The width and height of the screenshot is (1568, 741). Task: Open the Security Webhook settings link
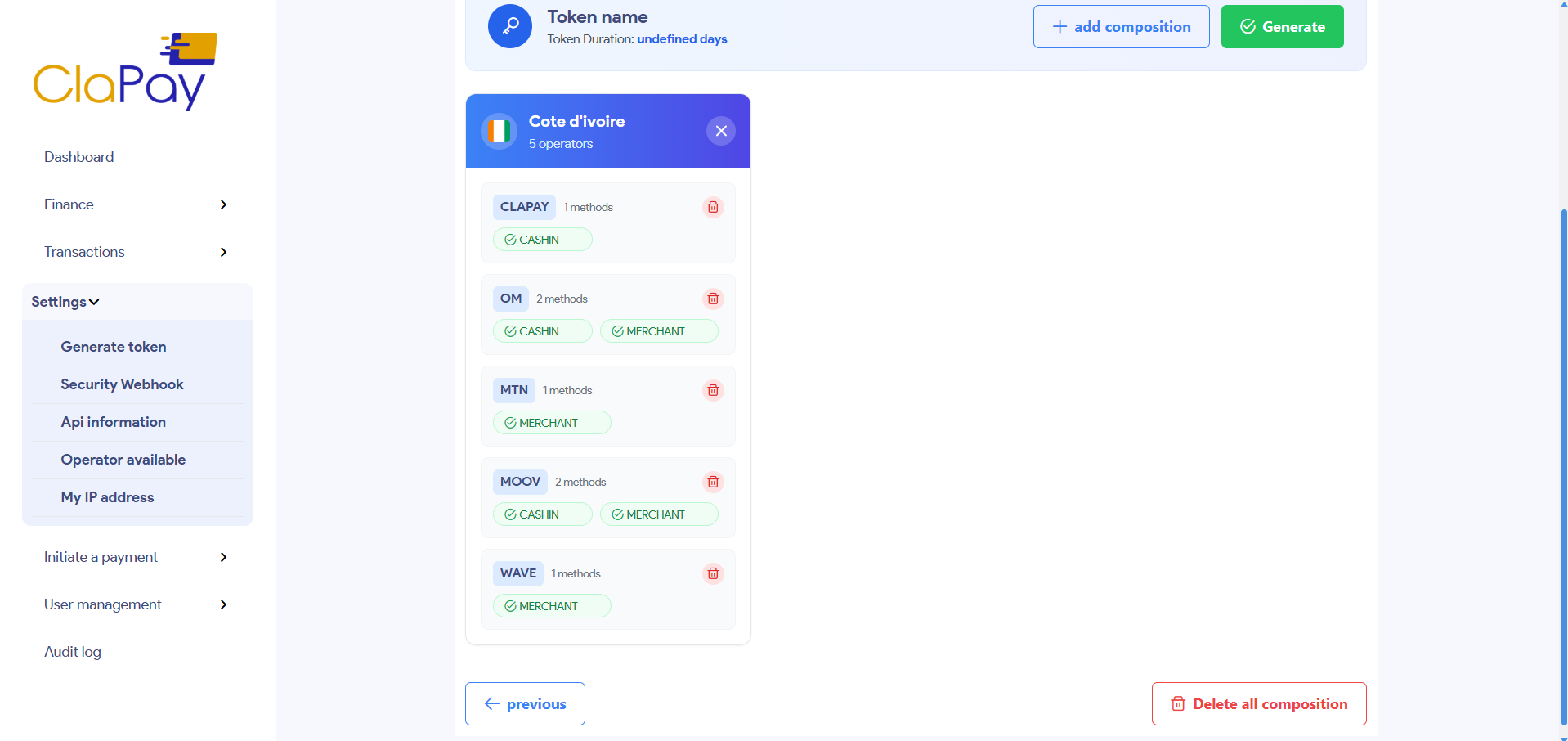122,384
